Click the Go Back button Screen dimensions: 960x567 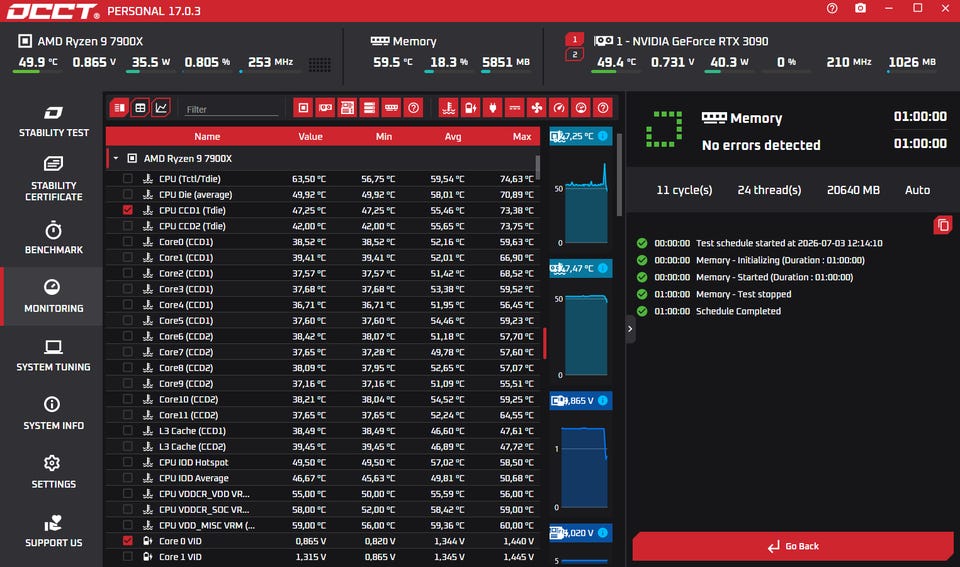tap(793, 546)
